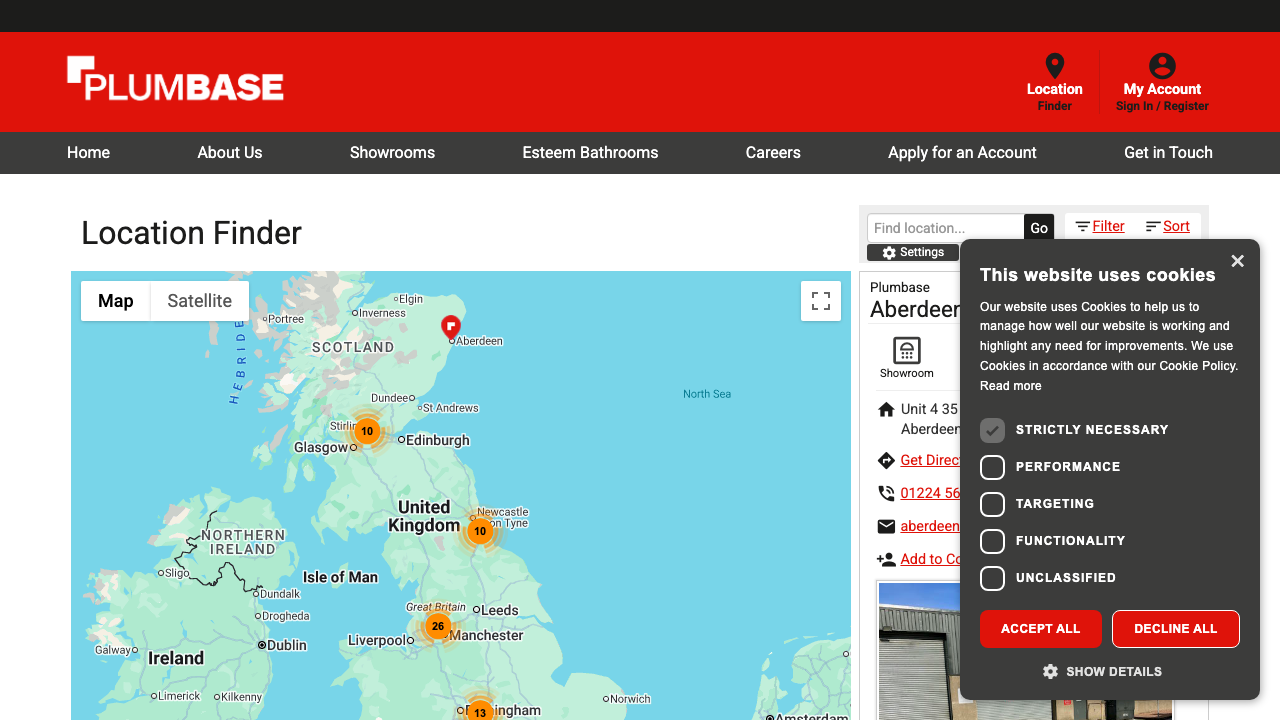Click the Showroom icon for Aberdeen branch

[906, 350]
